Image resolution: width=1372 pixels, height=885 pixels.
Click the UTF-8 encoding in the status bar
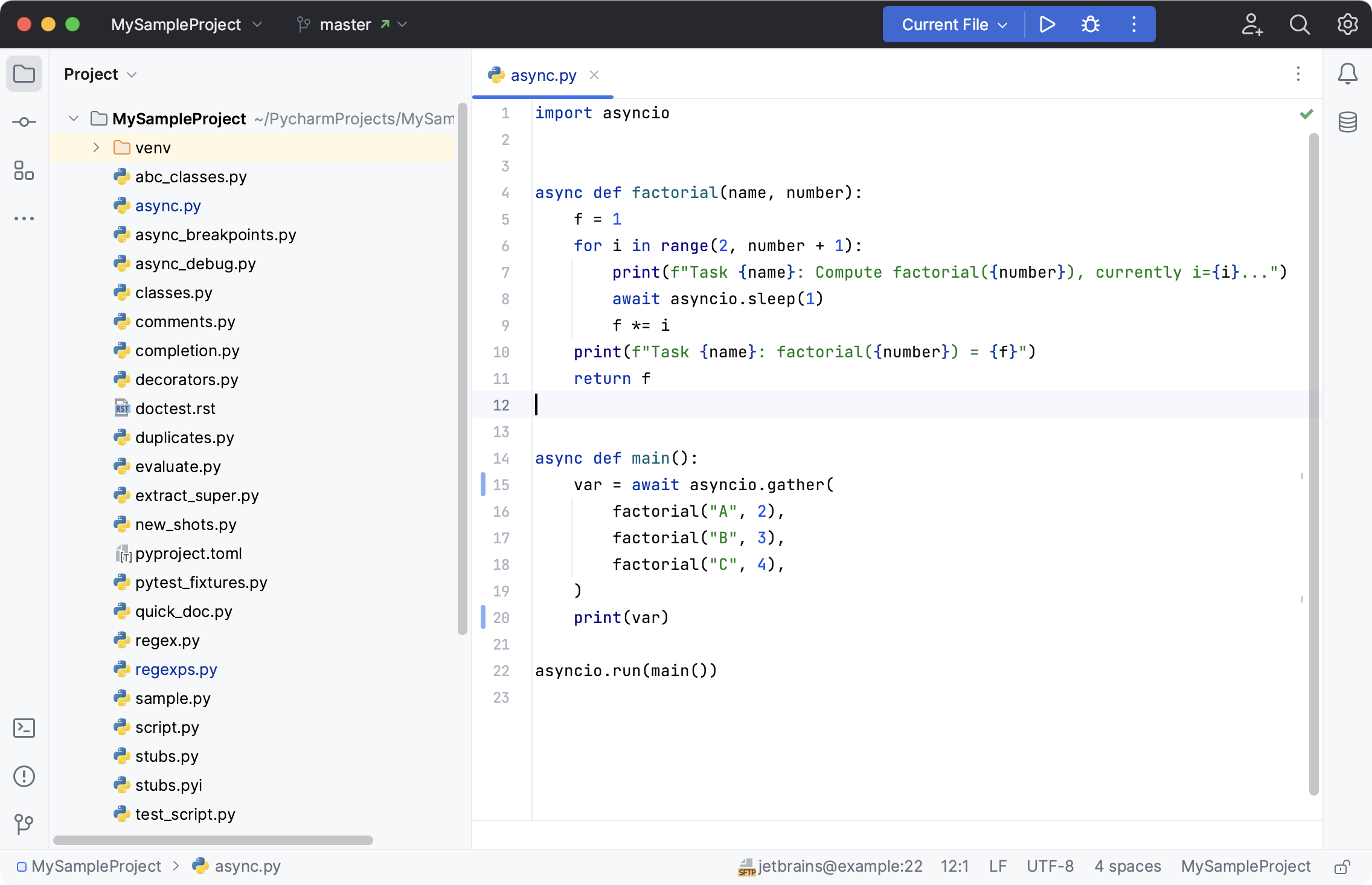click(1050, 867)
